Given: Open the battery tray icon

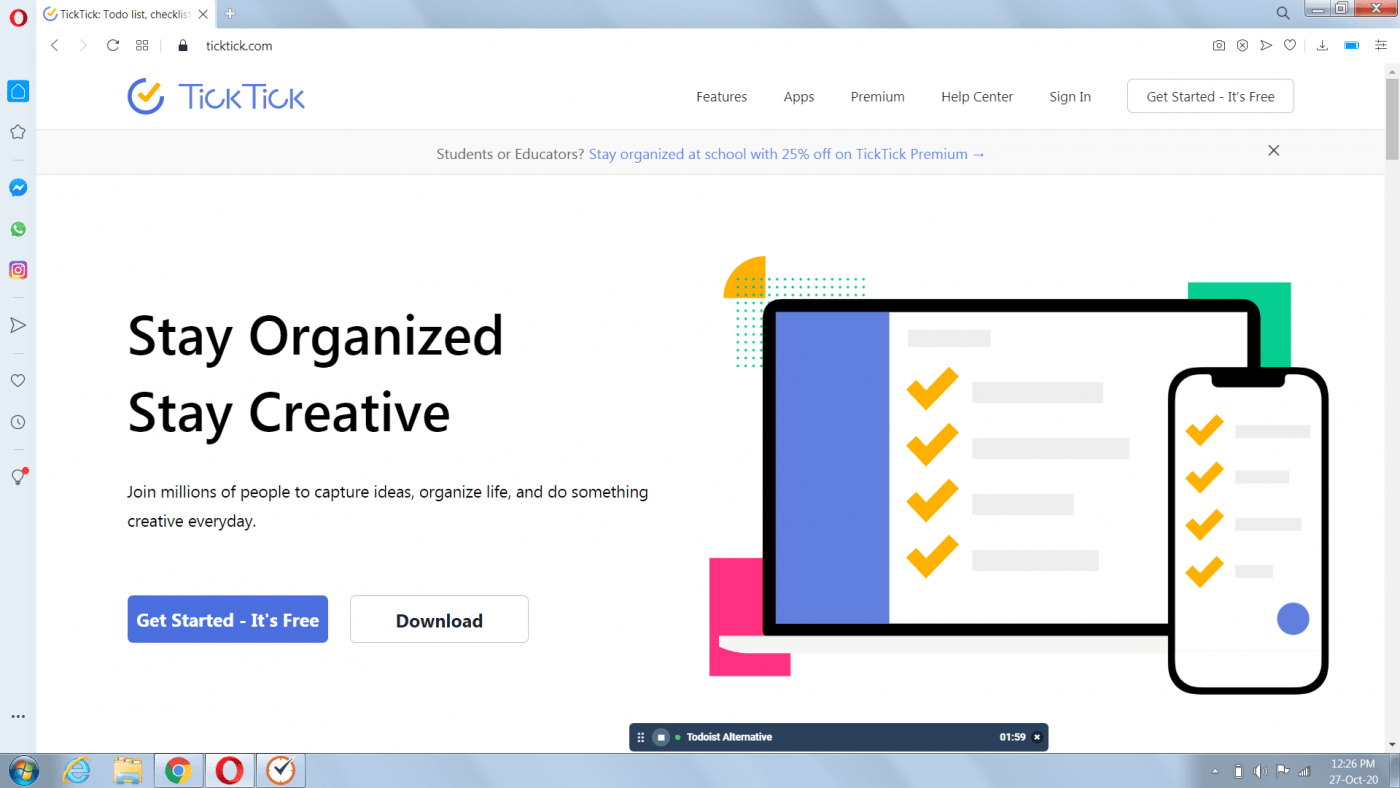Looking at the screenshot, I should click(x=1238, y=771).
